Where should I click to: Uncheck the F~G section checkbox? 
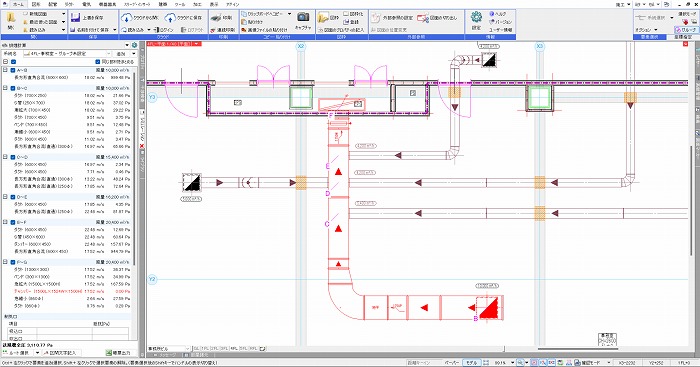click(x=13, y=262)
